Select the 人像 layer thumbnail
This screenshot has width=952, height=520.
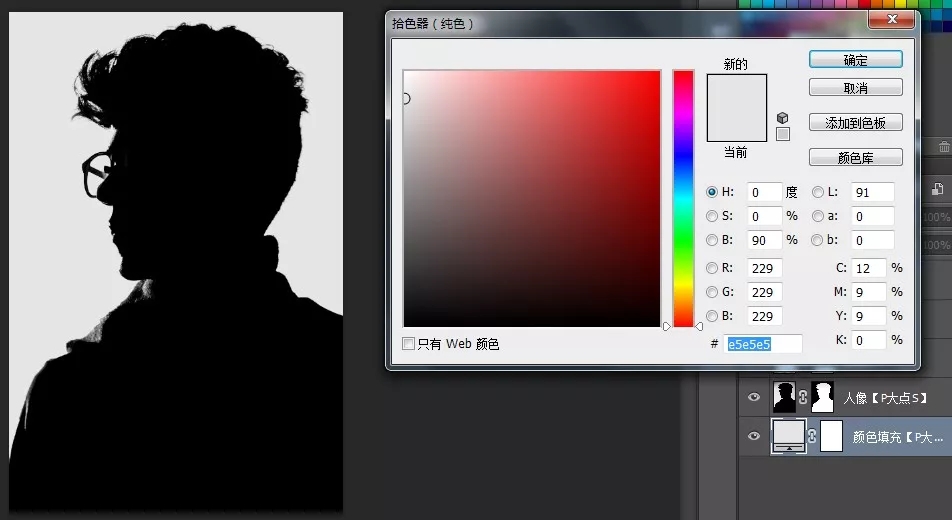pyautogui.click(x=784, y=397)
